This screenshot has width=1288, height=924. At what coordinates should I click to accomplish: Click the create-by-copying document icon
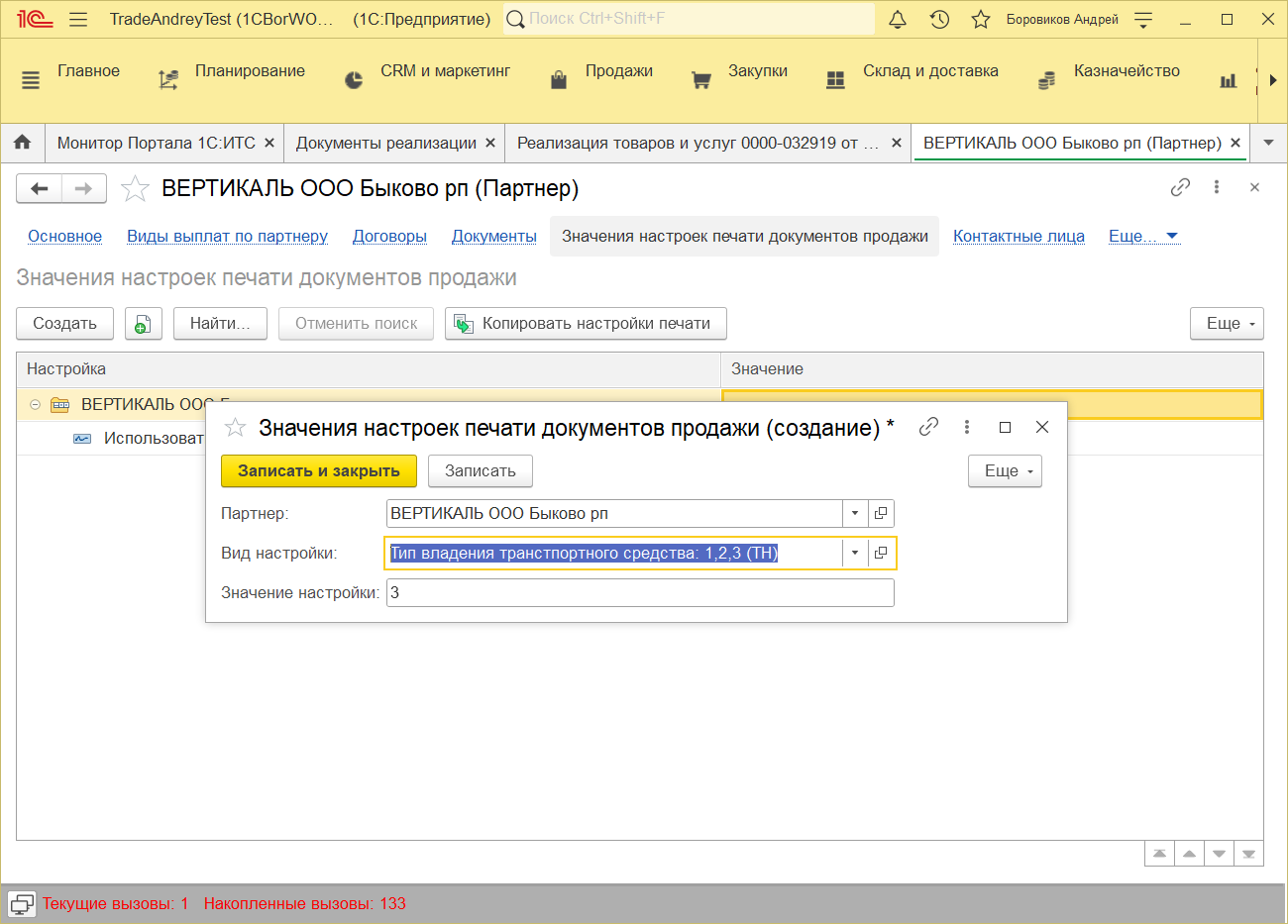tap(144, 324)
